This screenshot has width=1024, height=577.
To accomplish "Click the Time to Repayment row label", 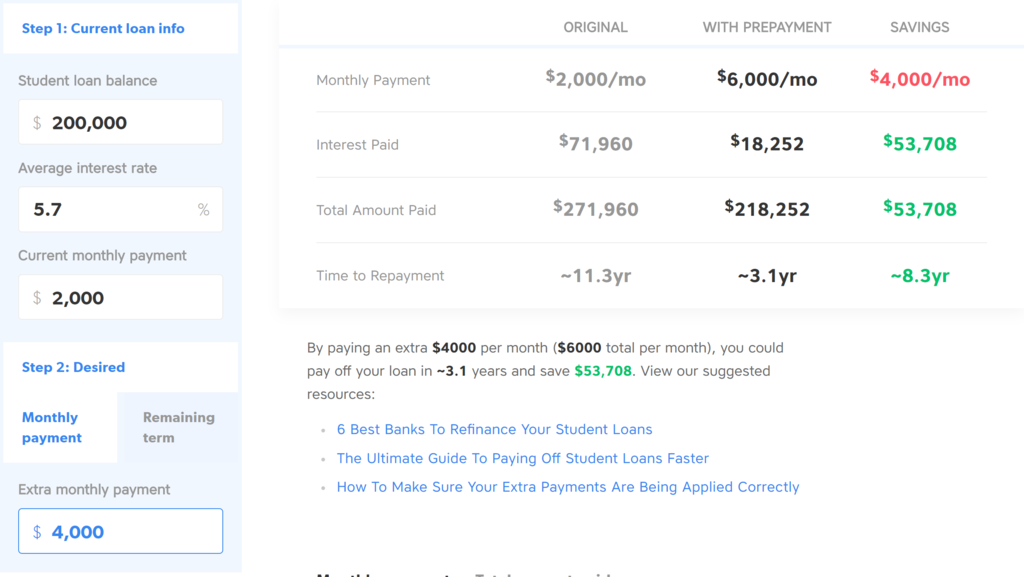I will (380, 275).
